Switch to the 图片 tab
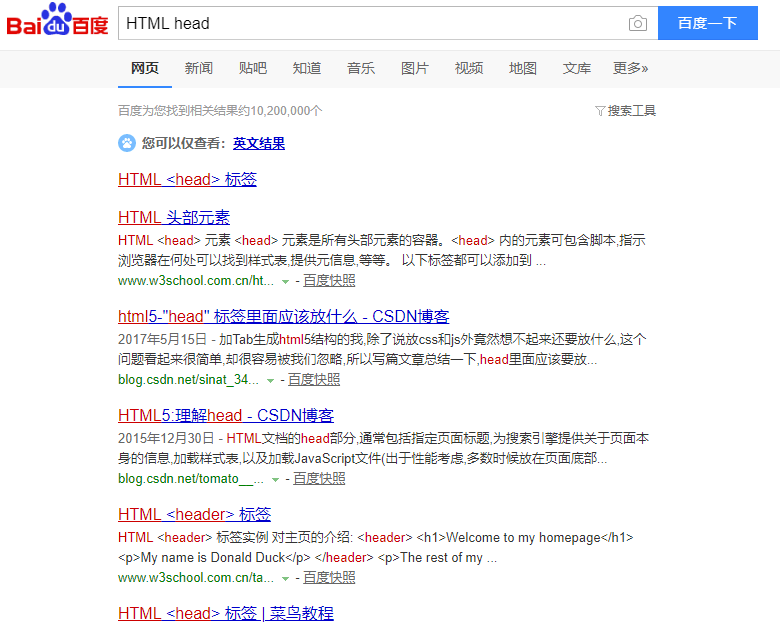 coord(414,68)
